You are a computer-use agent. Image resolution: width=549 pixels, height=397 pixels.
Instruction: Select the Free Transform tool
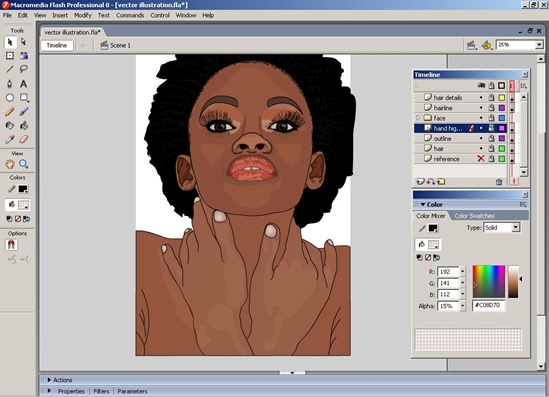pyautogui.click(x=10, y=56)
